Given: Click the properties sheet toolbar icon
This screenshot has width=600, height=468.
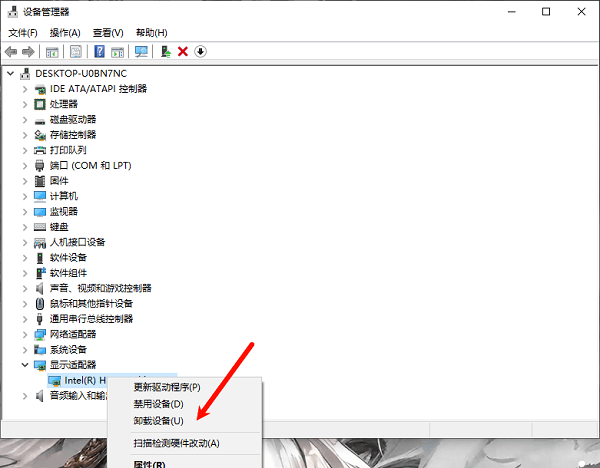Looking at the screenshot, I should 75,51.
